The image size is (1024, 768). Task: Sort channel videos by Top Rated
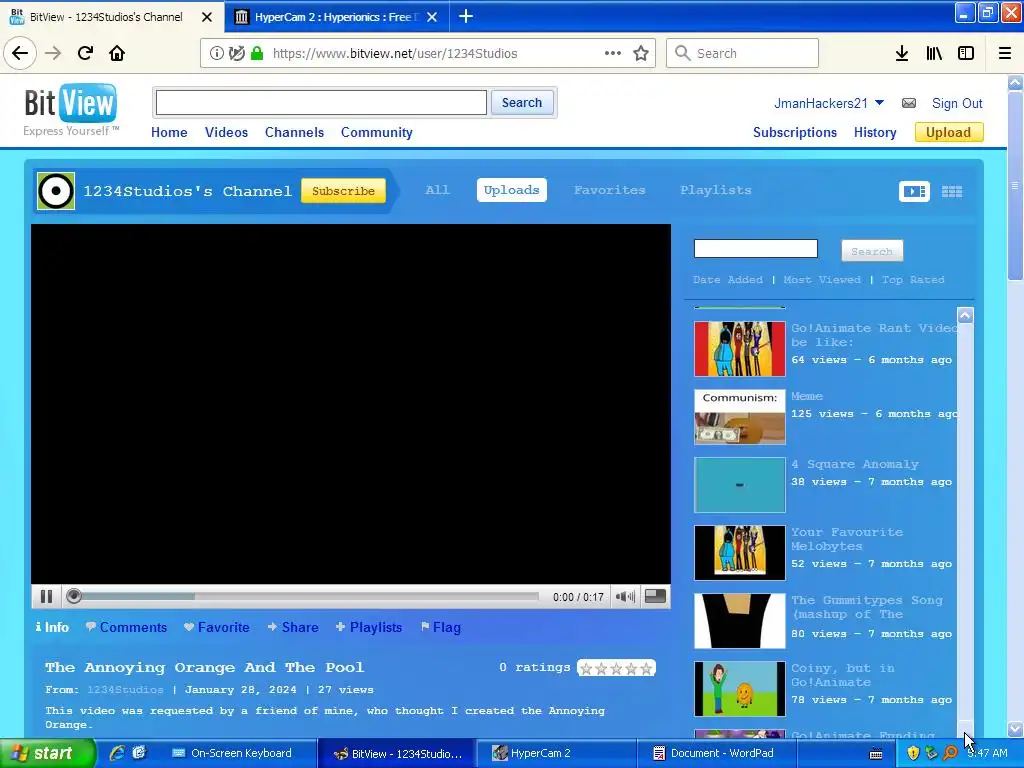click(913, 280)
